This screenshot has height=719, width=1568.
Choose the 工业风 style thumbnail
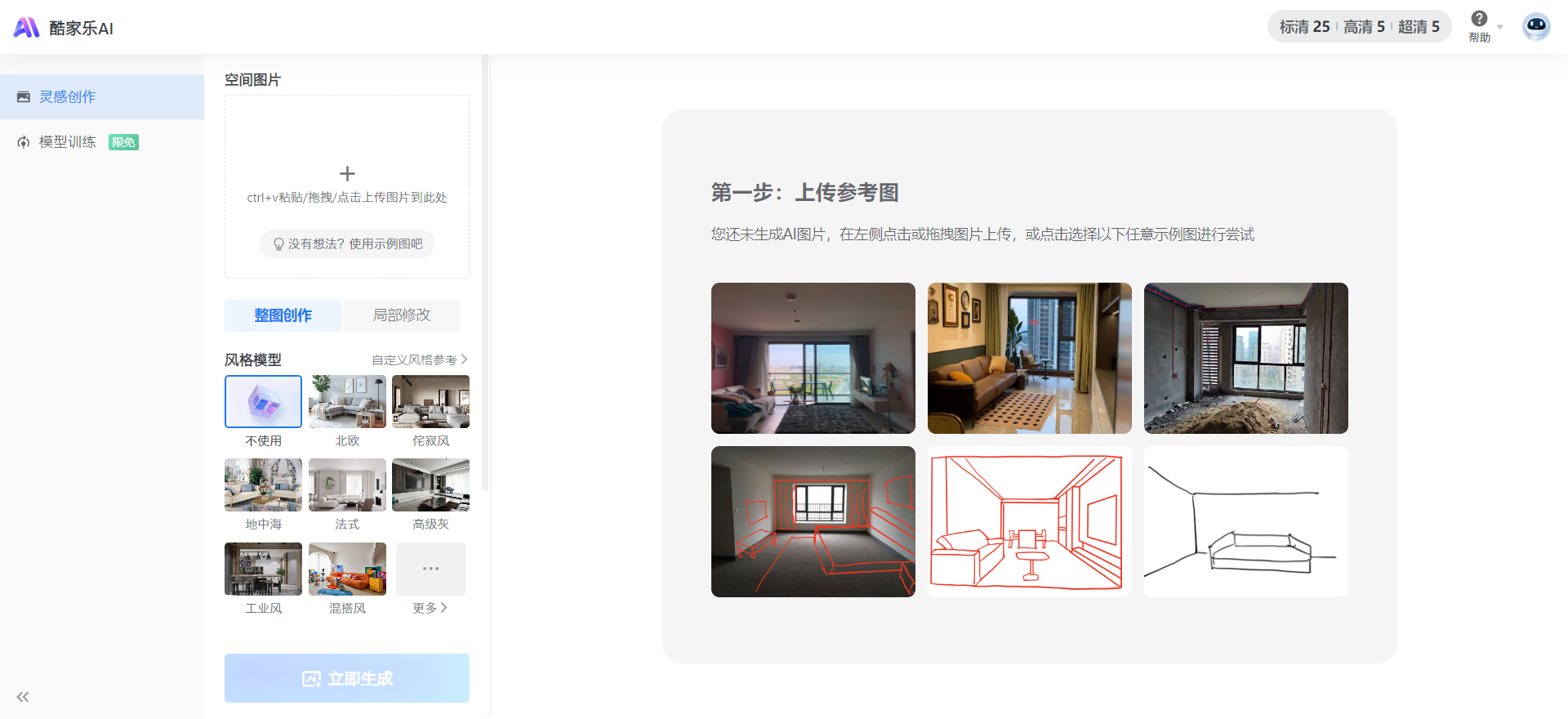pos(263,569)
